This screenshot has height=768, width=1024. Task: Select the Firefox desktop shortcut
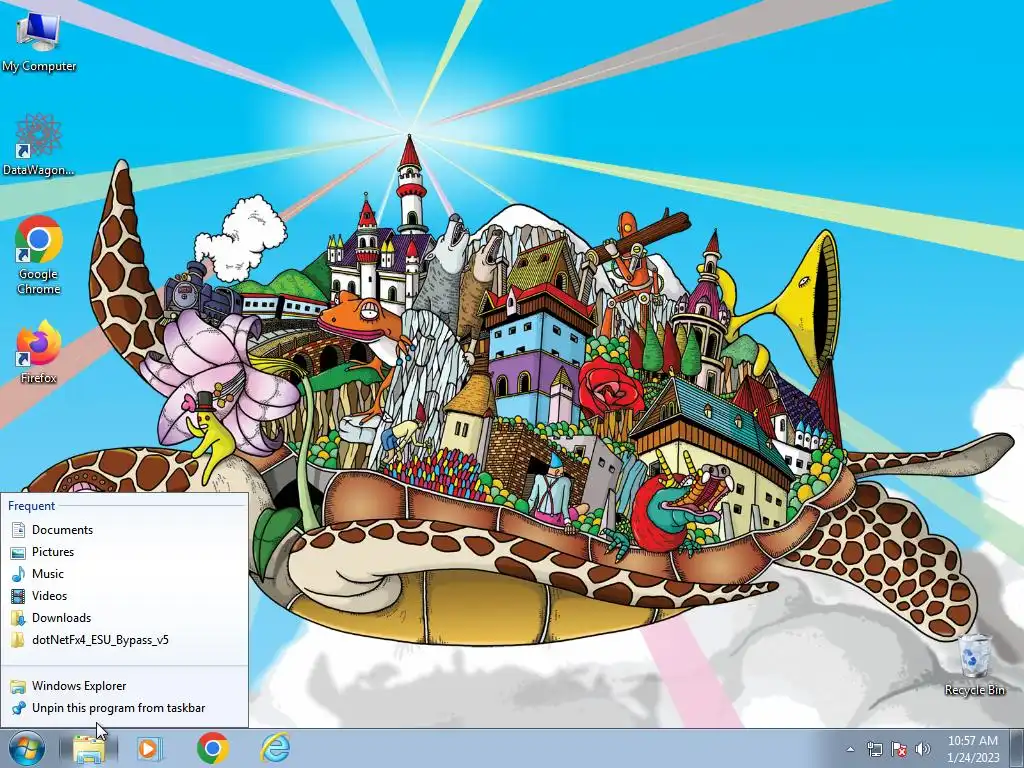(x=39, y=351)
